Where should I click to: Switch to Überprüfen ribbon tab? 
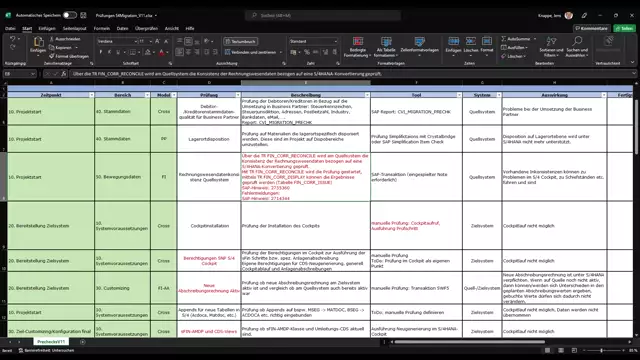(146, 29)
